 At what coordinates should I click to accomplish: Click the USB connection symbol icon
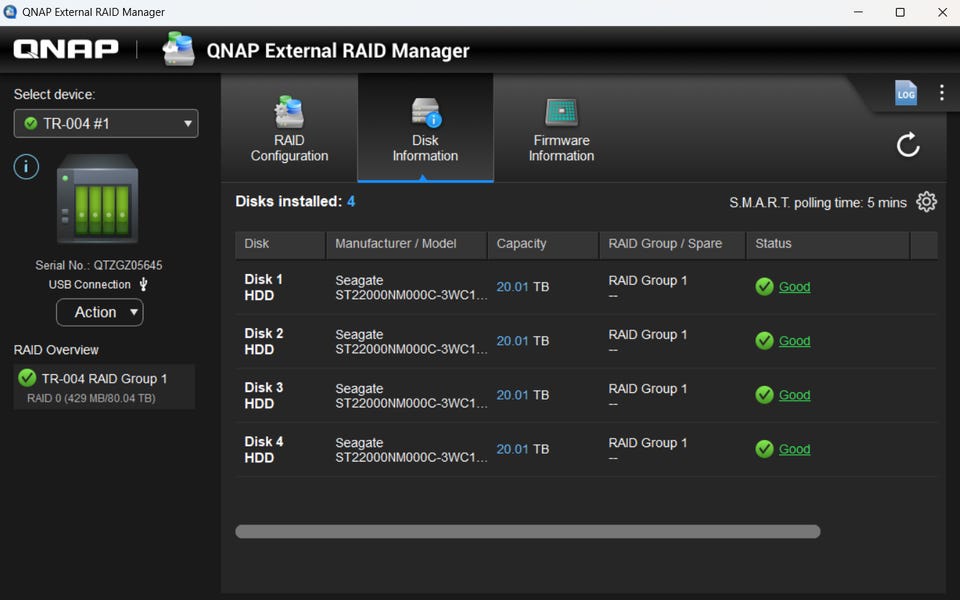click(x=144, y=284)
